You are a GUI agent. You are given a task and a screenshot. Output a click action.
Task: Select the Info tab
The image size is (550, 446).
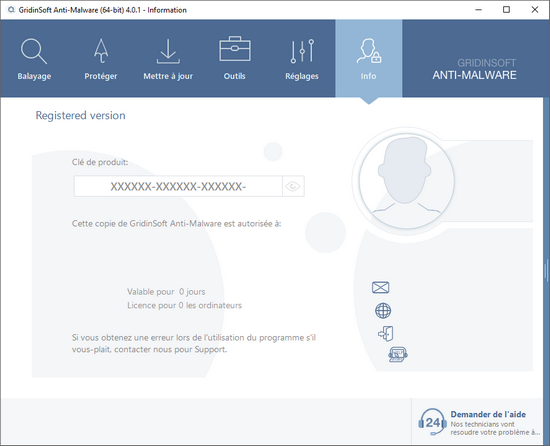tap(369, 59)
